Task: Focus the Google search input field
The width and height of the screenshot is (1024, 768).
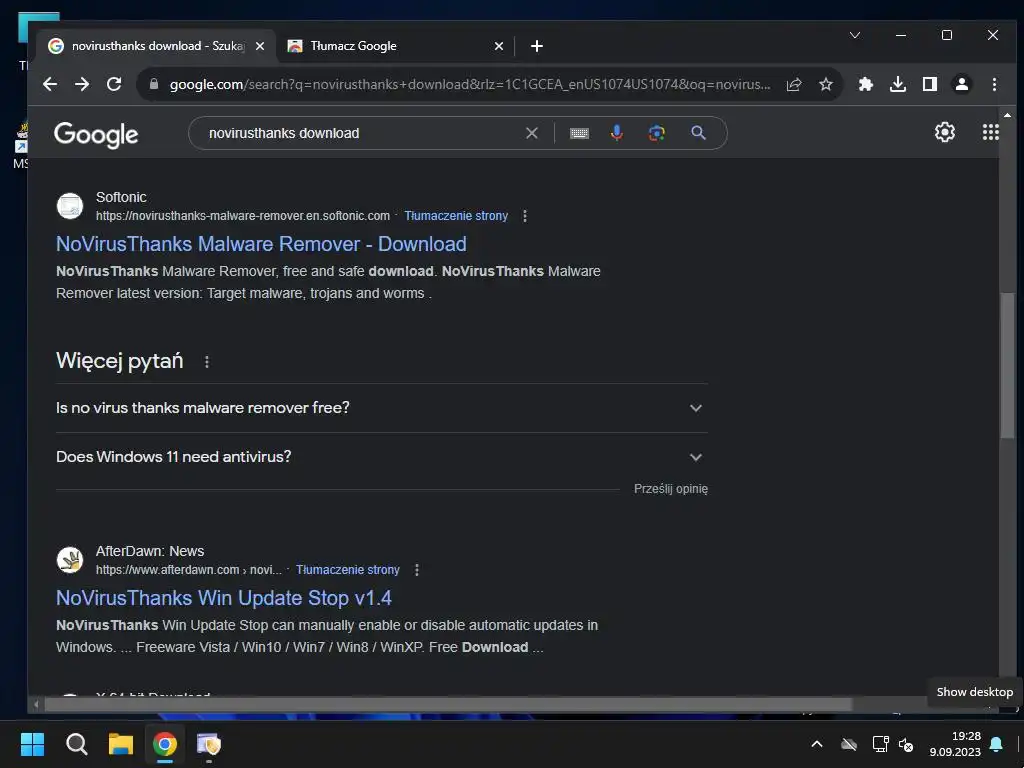Action: (x=362, y=133)
